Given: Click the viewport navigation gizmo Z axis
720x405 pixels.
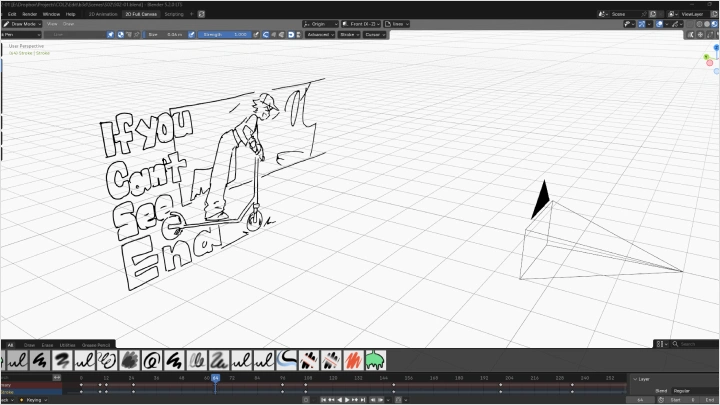Looking at the screenshot, I should tap(716, 48).
